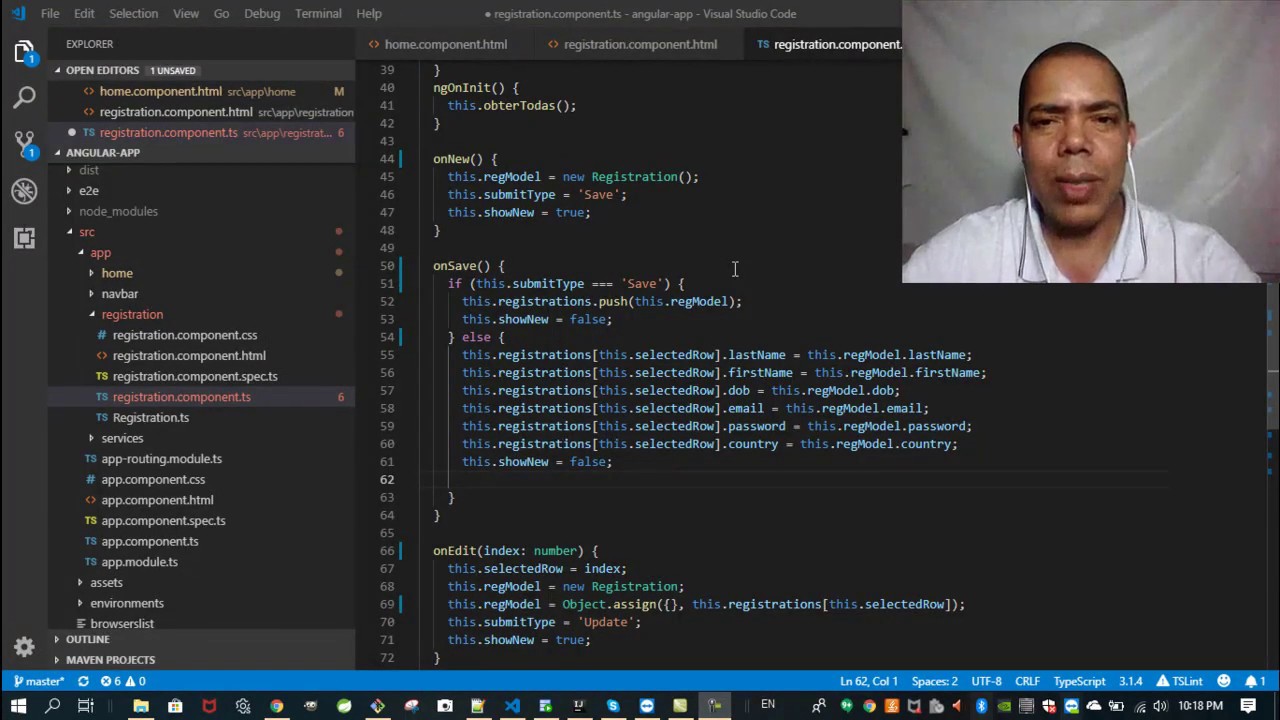
Task: Open Chrome from the taskbar
Action: pyautogui.click(x=276, y=706)
